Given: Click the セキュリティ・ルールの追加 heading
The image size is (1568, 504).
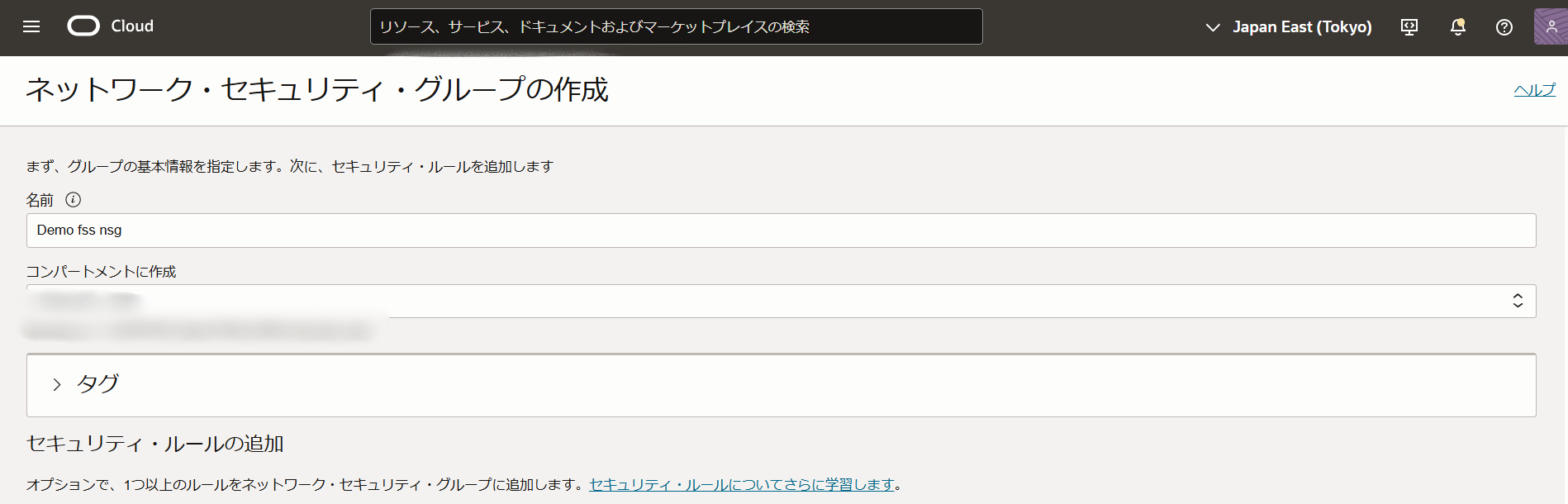Looking at the screenshot, I should coord(155,444).
